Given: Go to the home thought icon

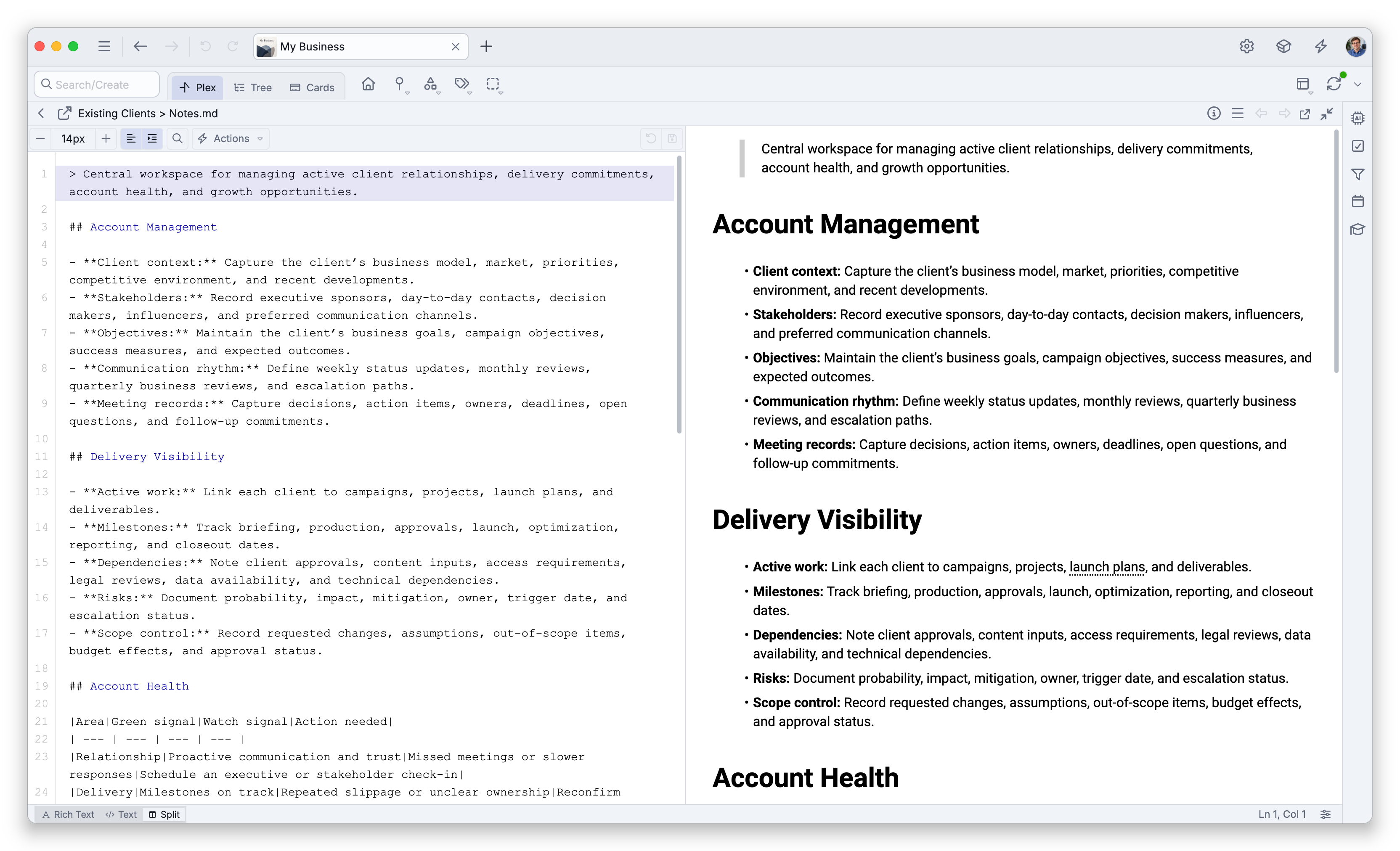Looking at the screenshot, I should click(x=368, y=85).
